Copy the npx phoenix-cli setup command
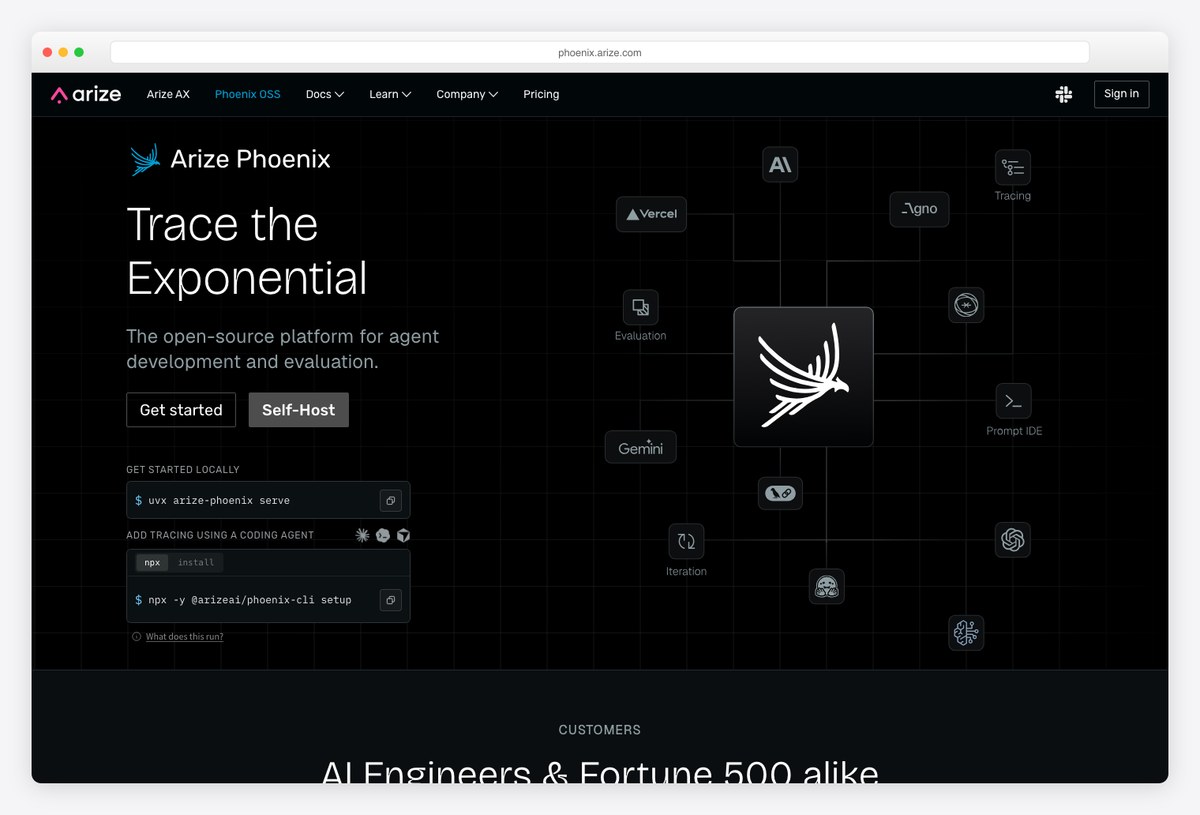 [x=390, y=600]
